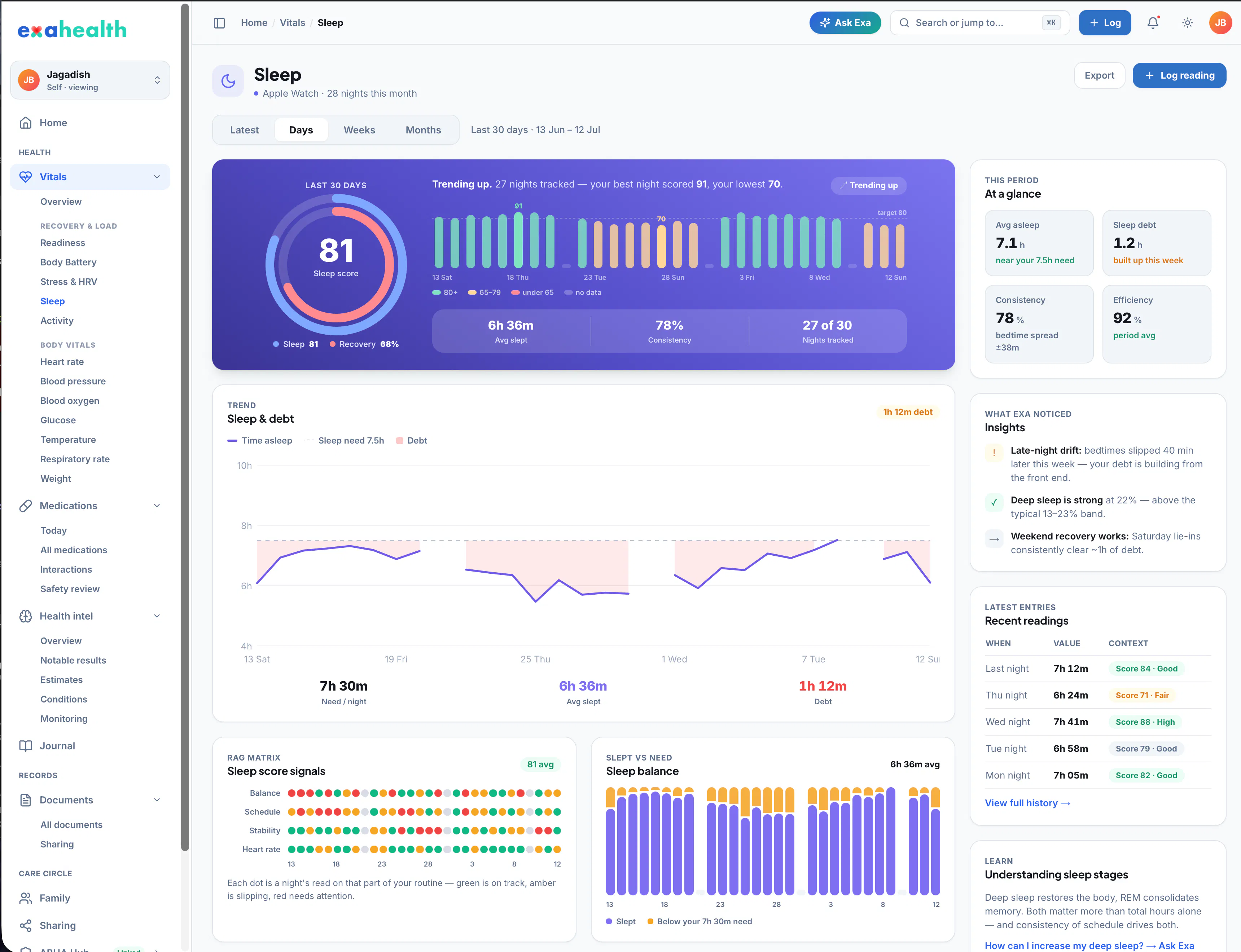This screenshot has width=1241, height=952.
Task: Switch to the Months tab
Action: tap(423, 130)
